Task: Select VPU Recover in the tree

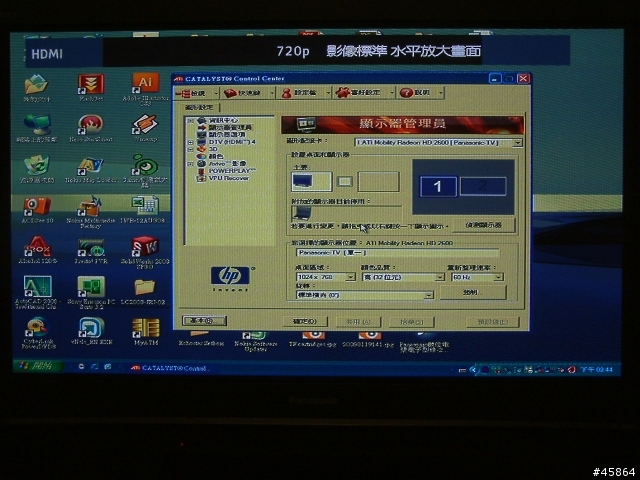Action: coord(228,178)
